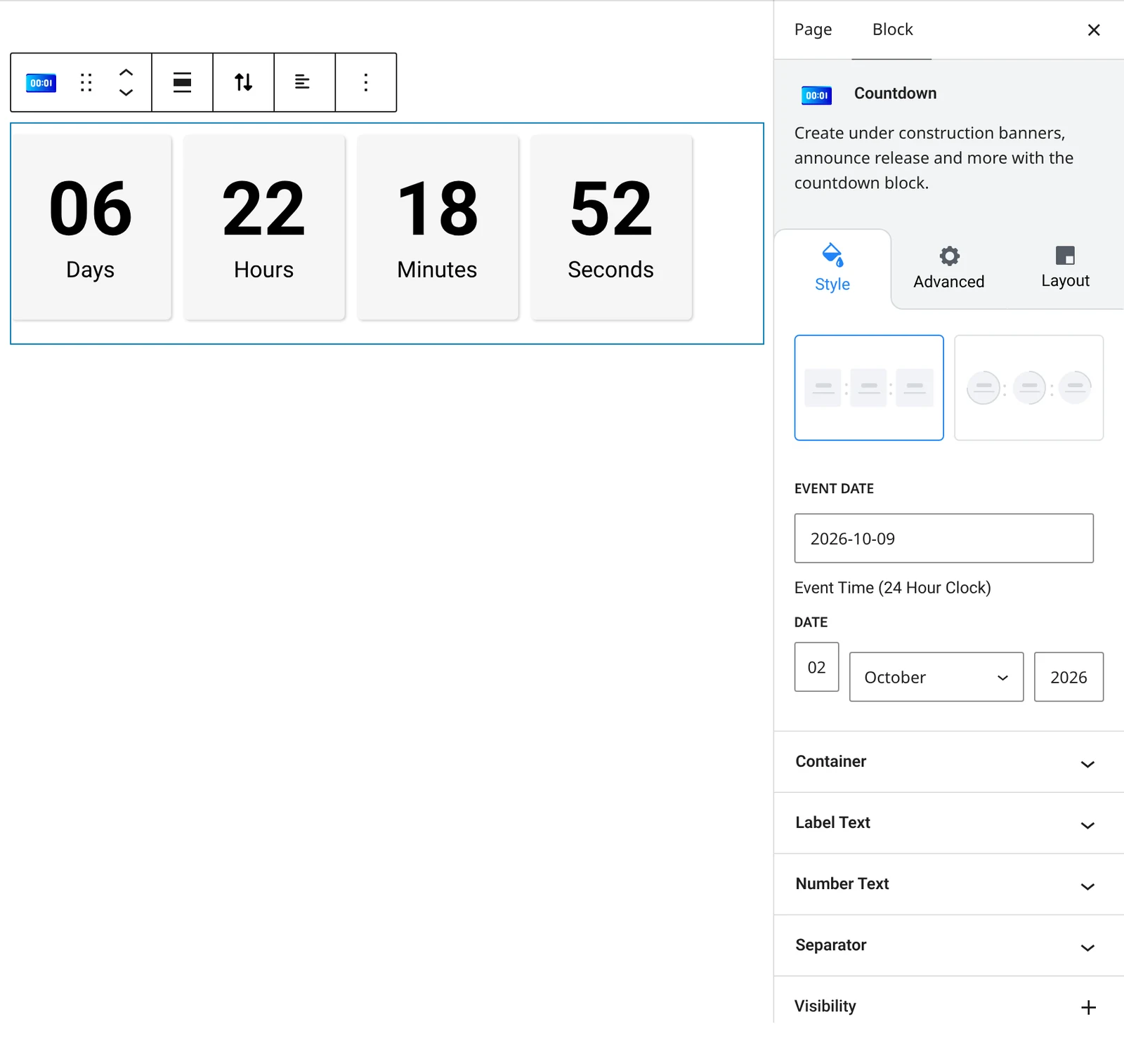
Task: Click the day field showing 02
Action: [x=816, y=667]
